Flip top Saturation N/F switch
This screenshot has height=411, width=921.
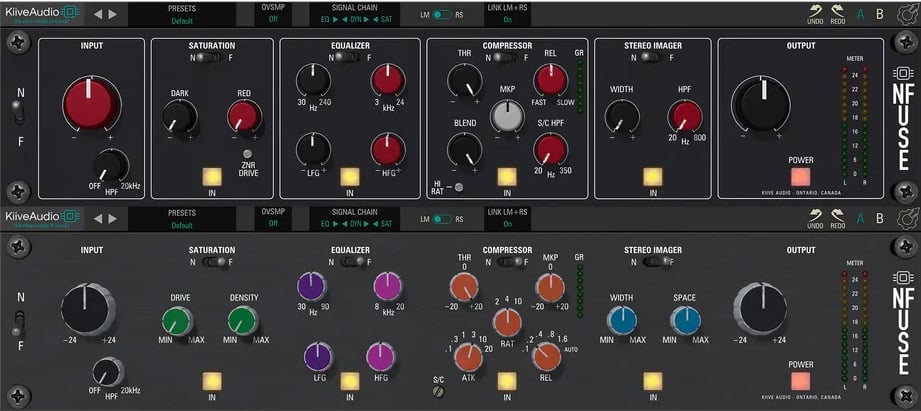click(210, 58)
